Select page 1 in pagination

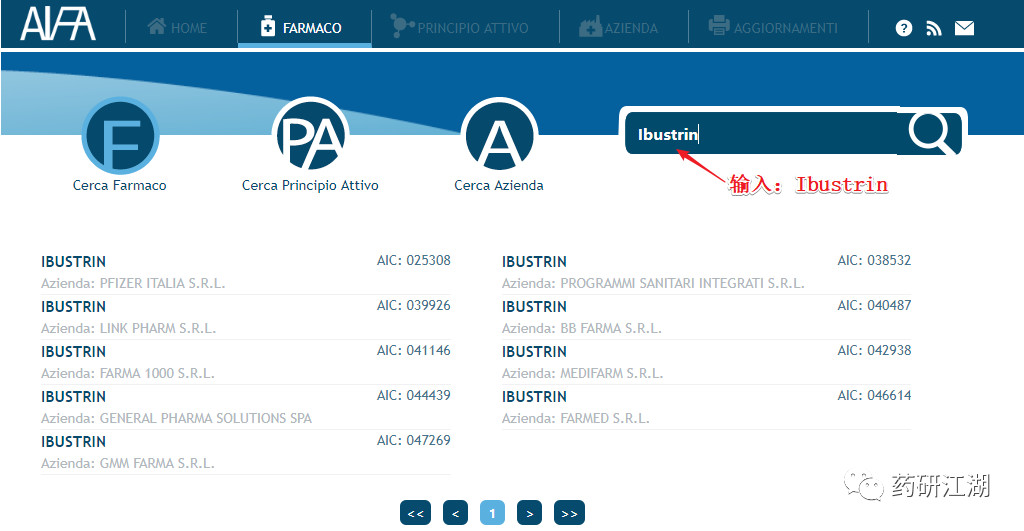[x=492, y=513]
